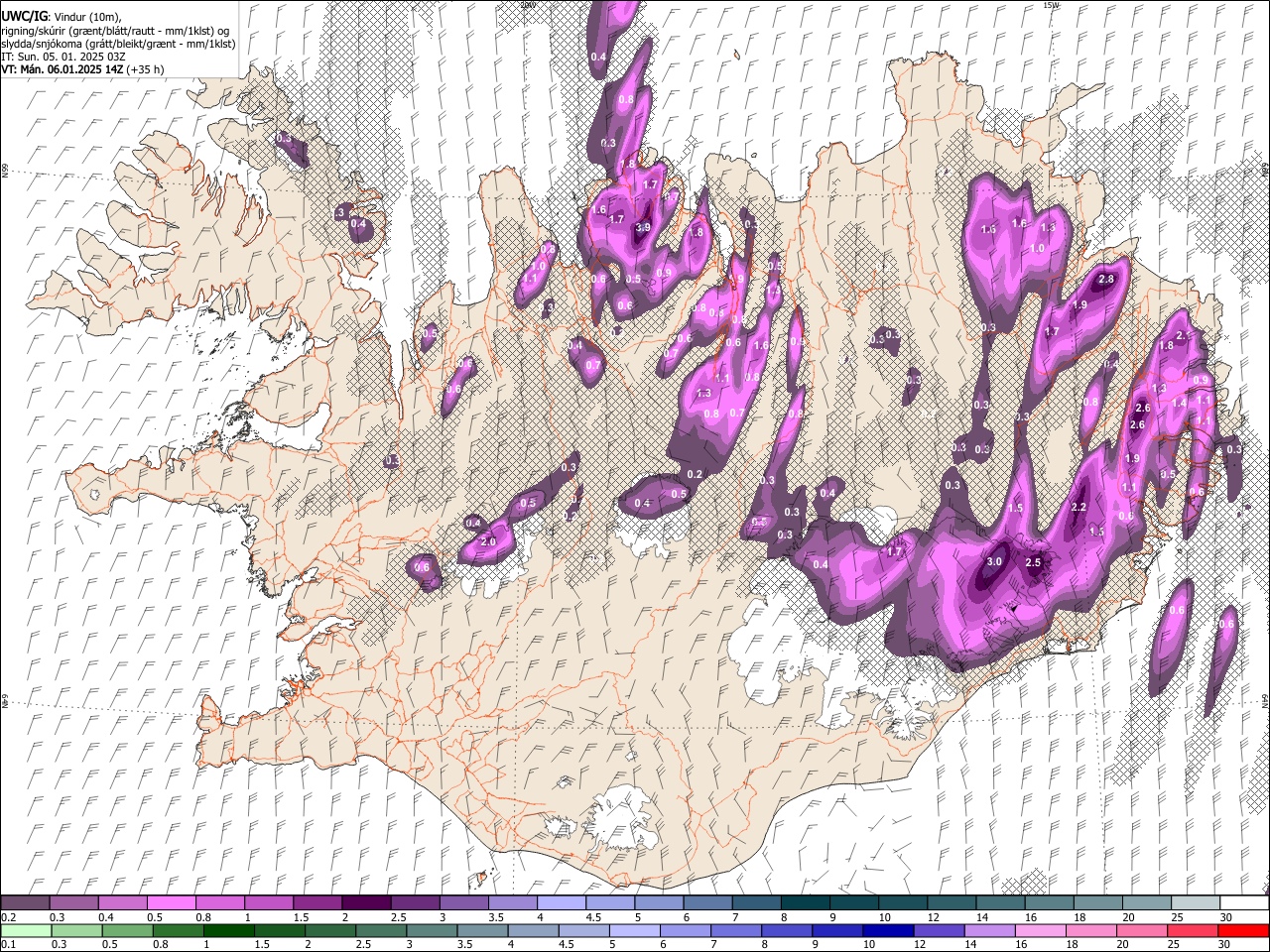The image size is (1270, 952).
Task: Select the 2 mm darkest purple snow swatch
Action: point(365,902)
